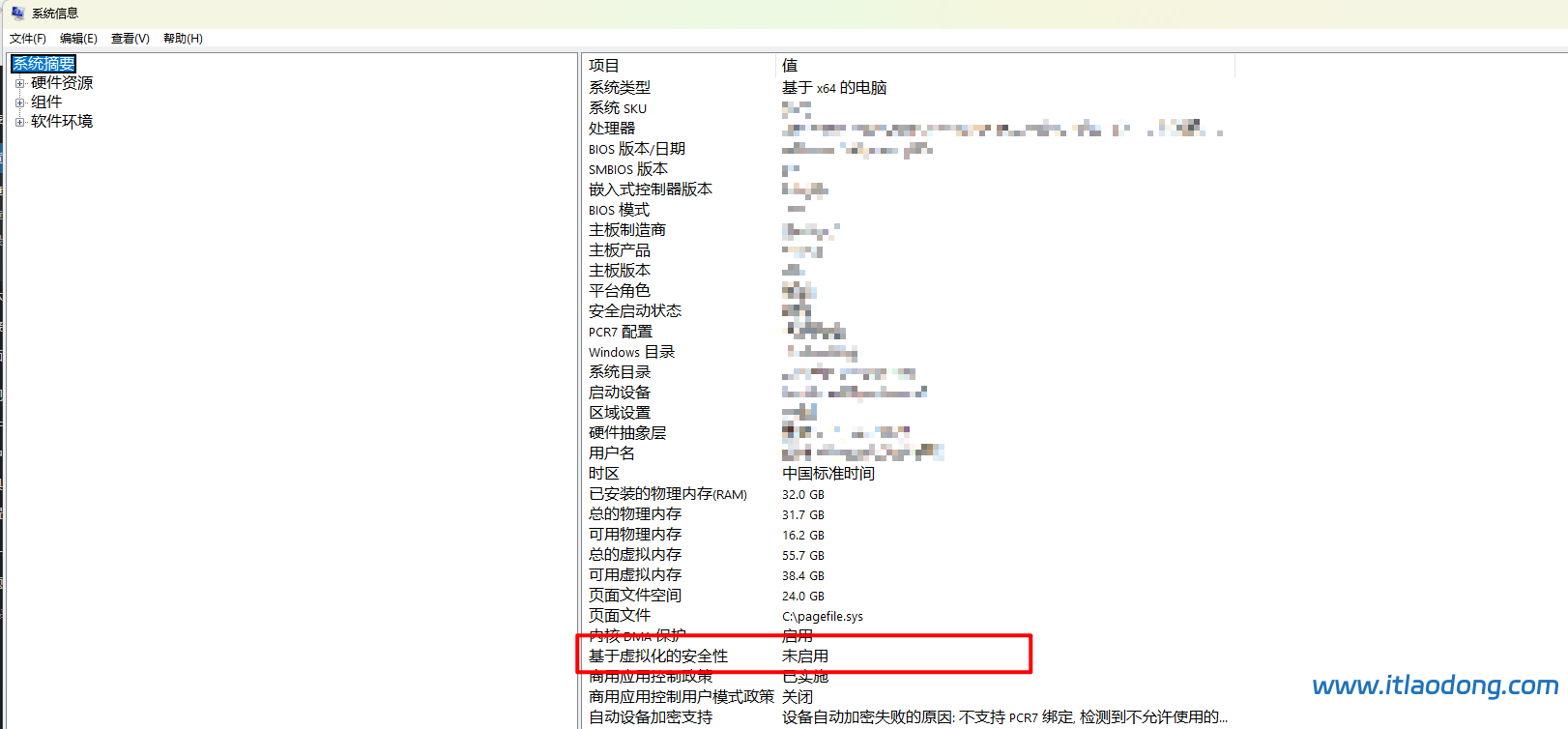Select the 基于虚拟化的安全性 row
This screenshot has height=729, width=1568.
pos(658,656)
